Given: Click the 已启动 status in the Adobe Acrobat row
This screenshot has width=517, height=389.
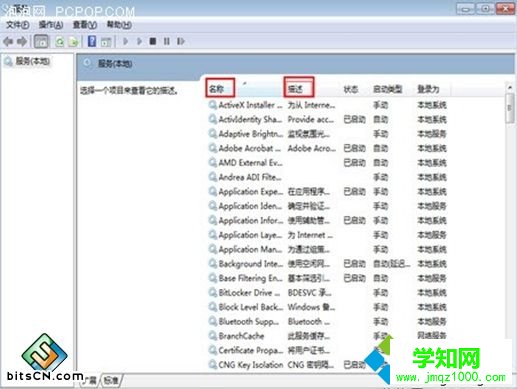Looking at the screenshot, I should point(354,148).
